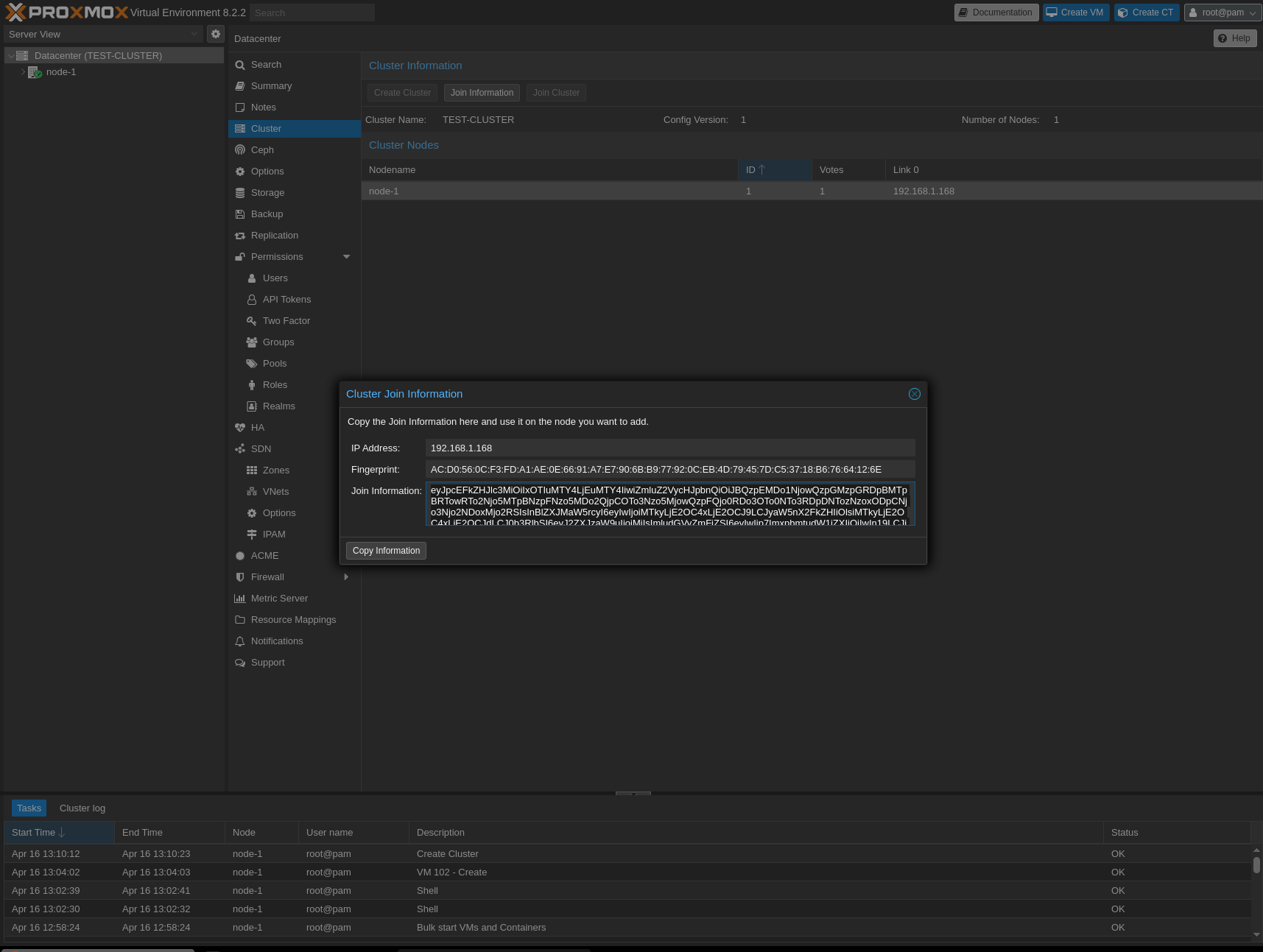The width and height of the screenshot is (1263, 952).
Task: Open the Support panel
Action: click(x=267, y=662)
